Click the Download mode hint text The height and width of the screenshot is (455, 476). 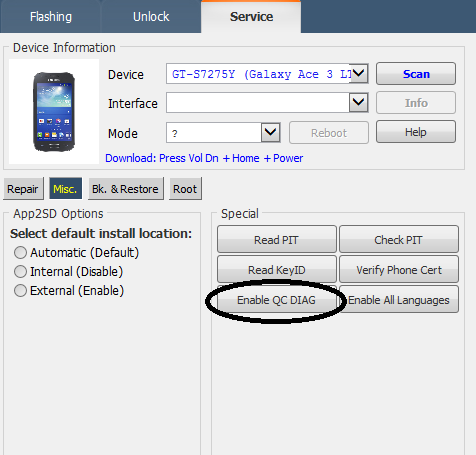tap(204, 158)
